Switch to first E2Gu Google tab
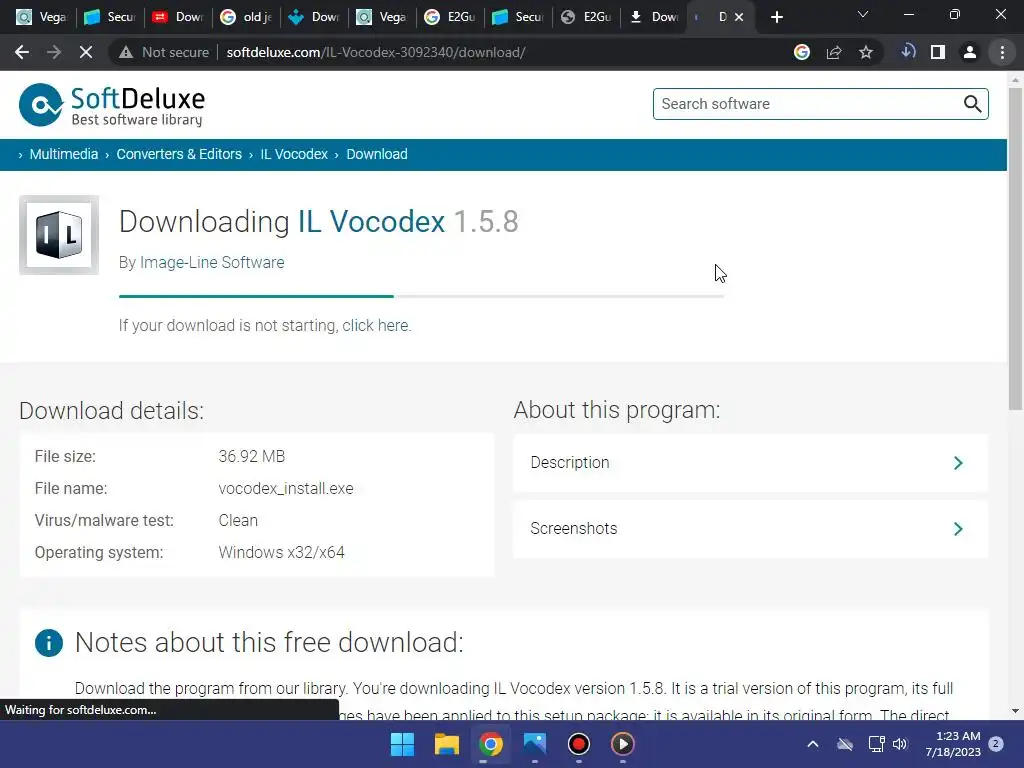Viewport: 1024px width, 768px height. click(450, 17)
